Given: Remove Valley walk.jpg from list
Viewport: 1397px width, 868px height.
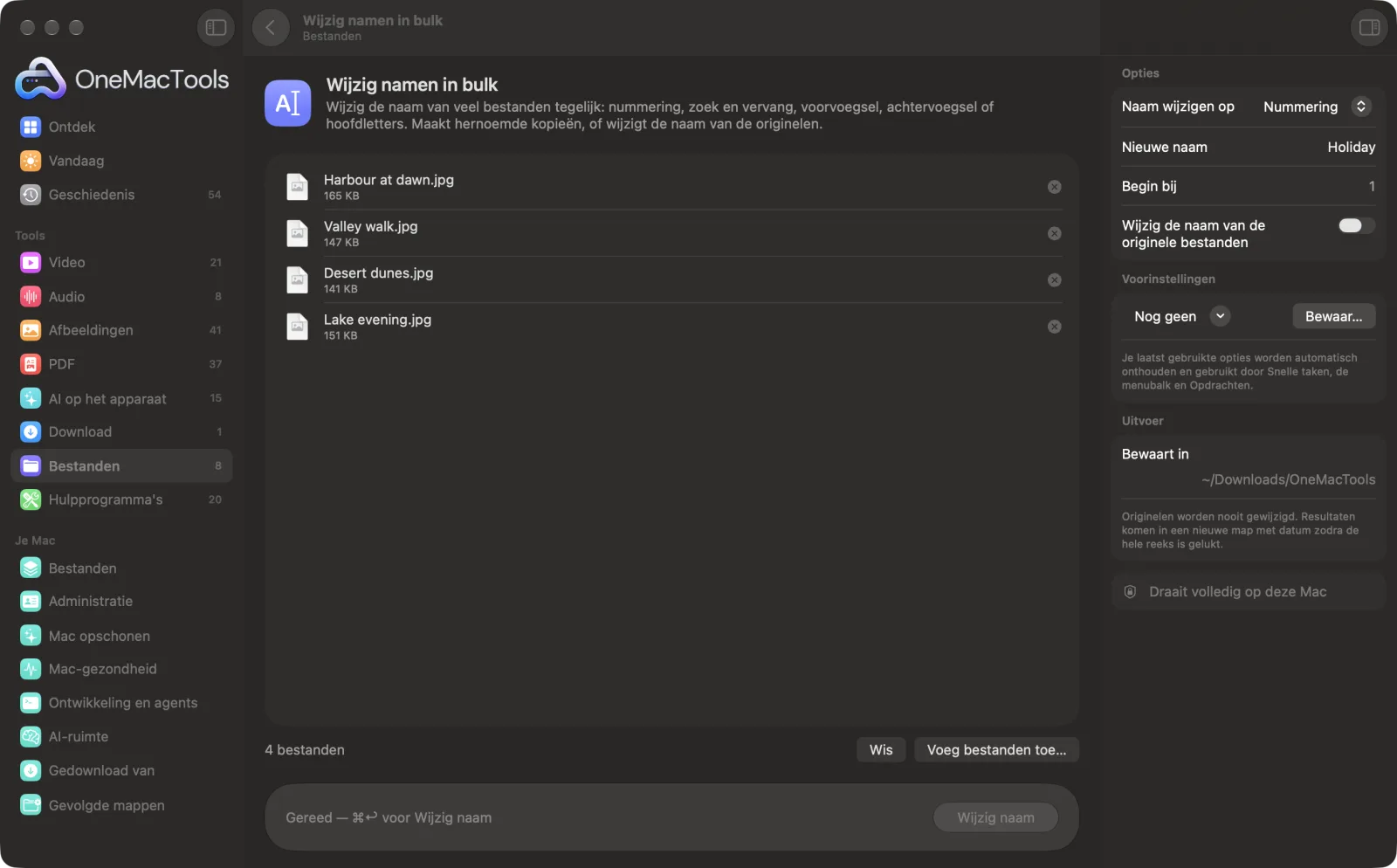Looking at the screenshot, I should pos(1055,233).
